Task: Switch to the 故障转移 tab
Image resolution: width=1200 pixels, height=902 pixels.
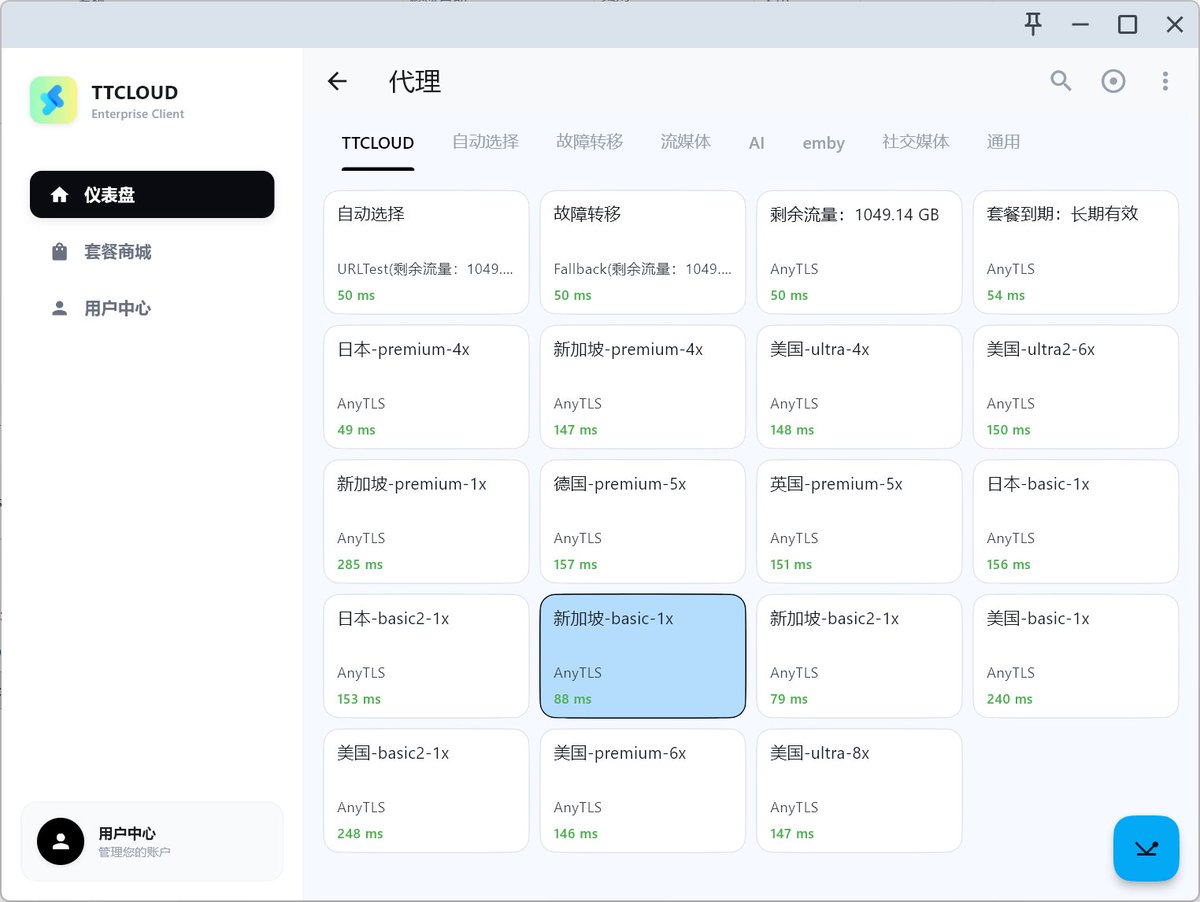Action: [590, 142]
